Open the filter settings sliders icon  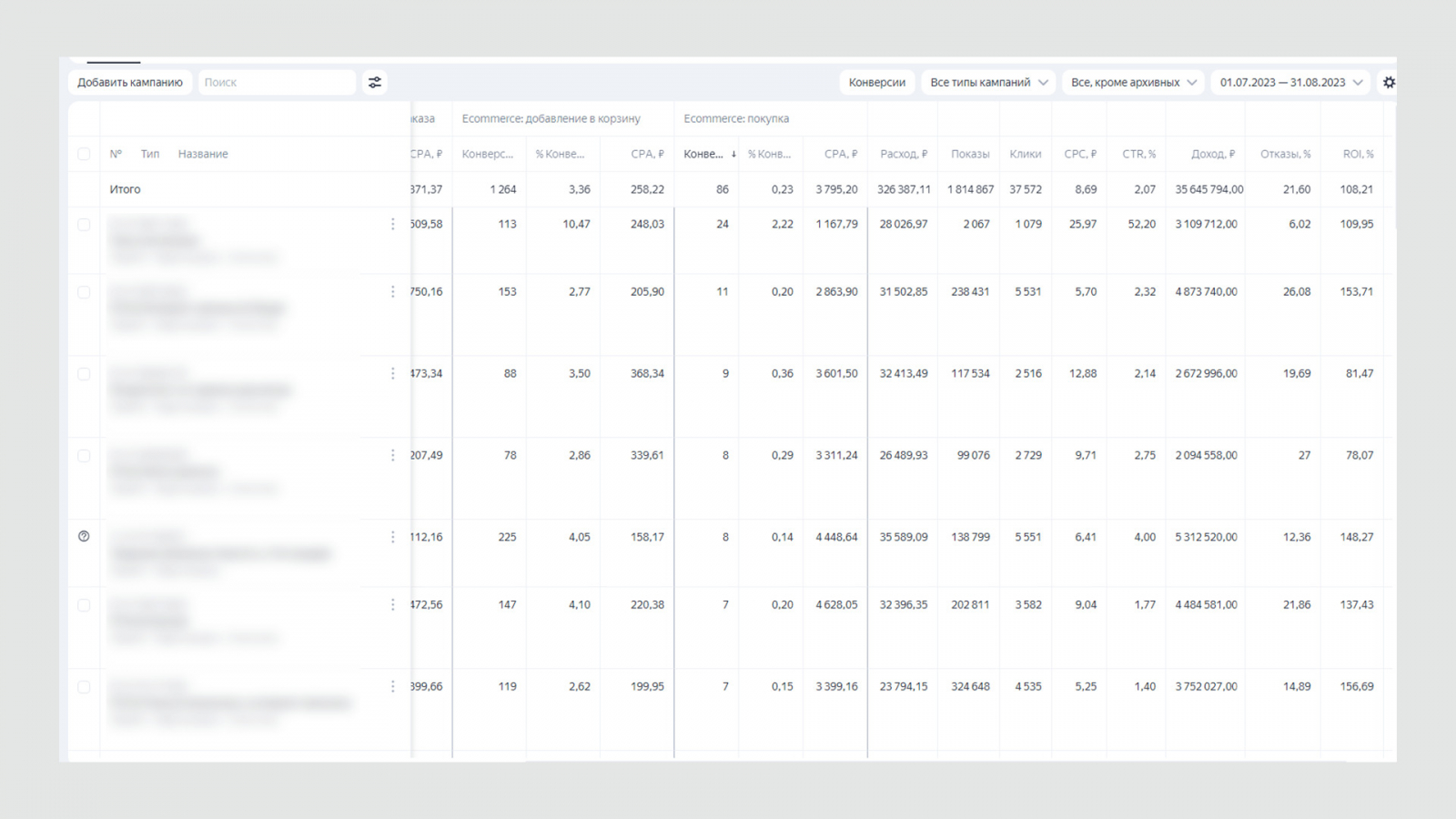point(375,83)
